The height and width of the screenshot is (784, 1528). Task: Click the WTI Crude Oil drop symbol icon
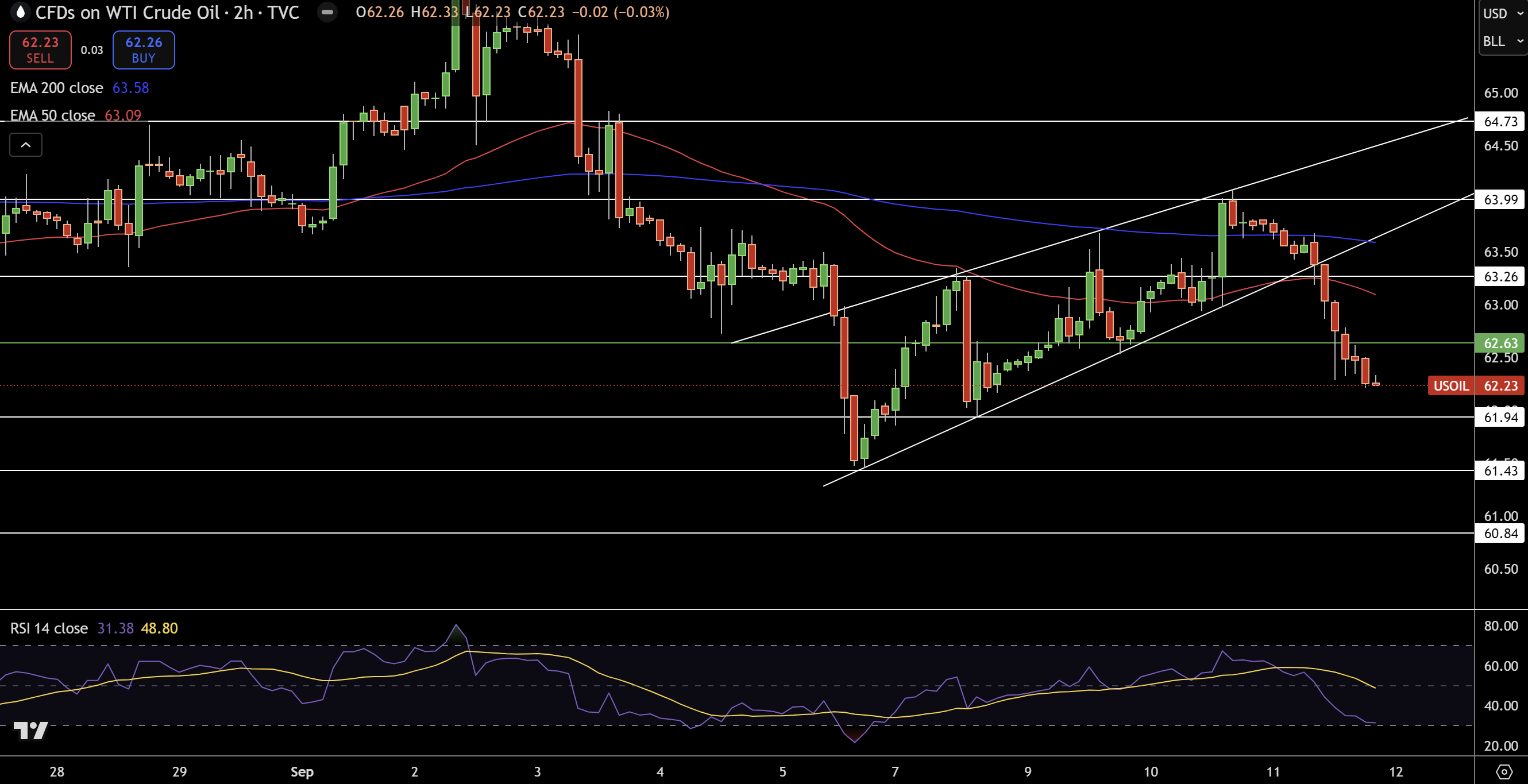[20, 12]
